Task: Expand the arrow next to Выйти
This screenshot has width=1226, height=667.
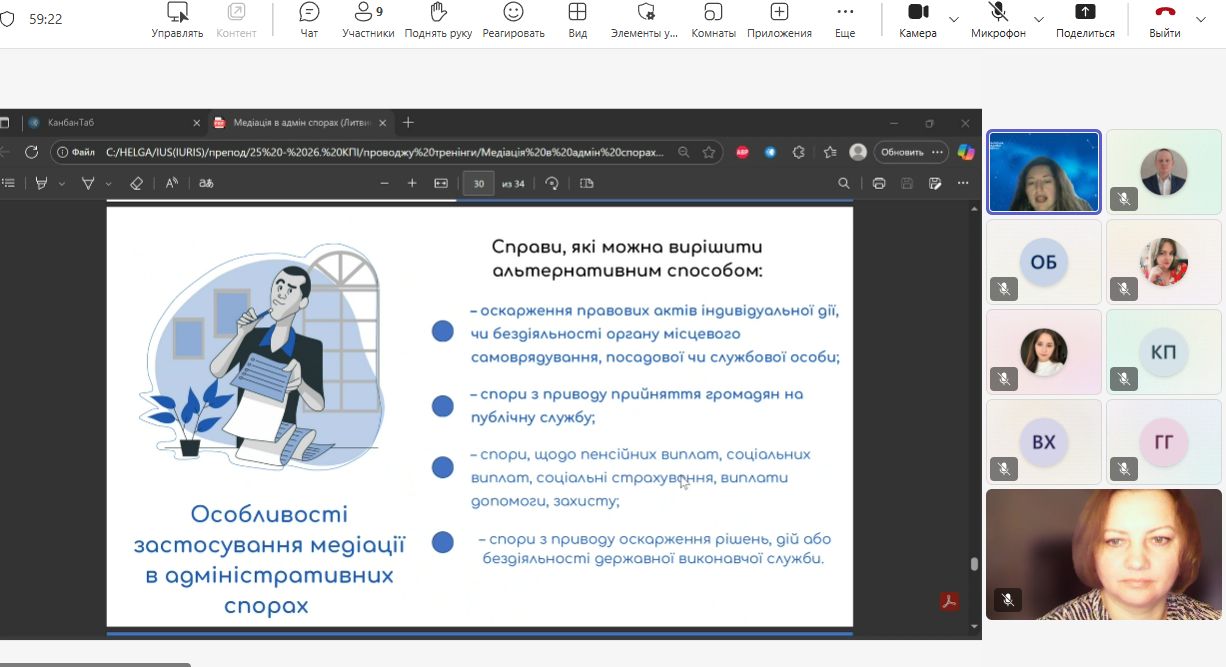Action: [x=1201, y=20]
